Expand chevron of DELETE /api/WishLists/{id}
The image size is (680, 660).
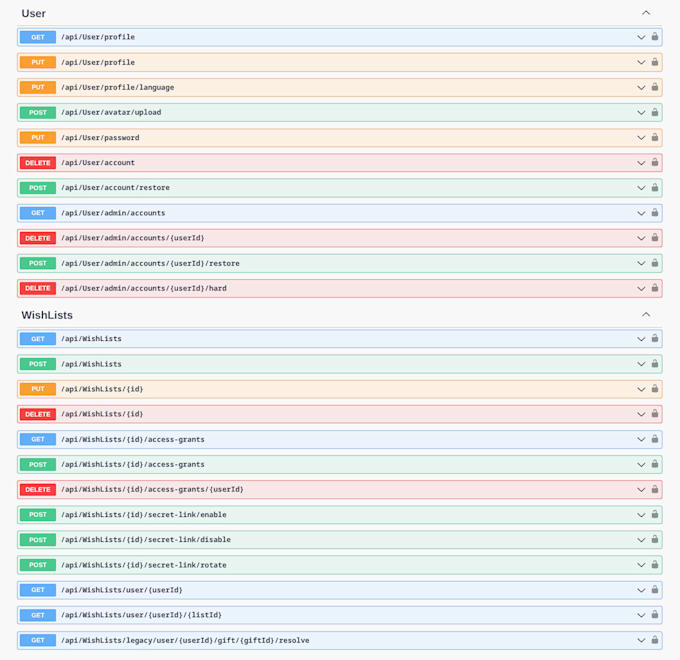click(641, 415)
